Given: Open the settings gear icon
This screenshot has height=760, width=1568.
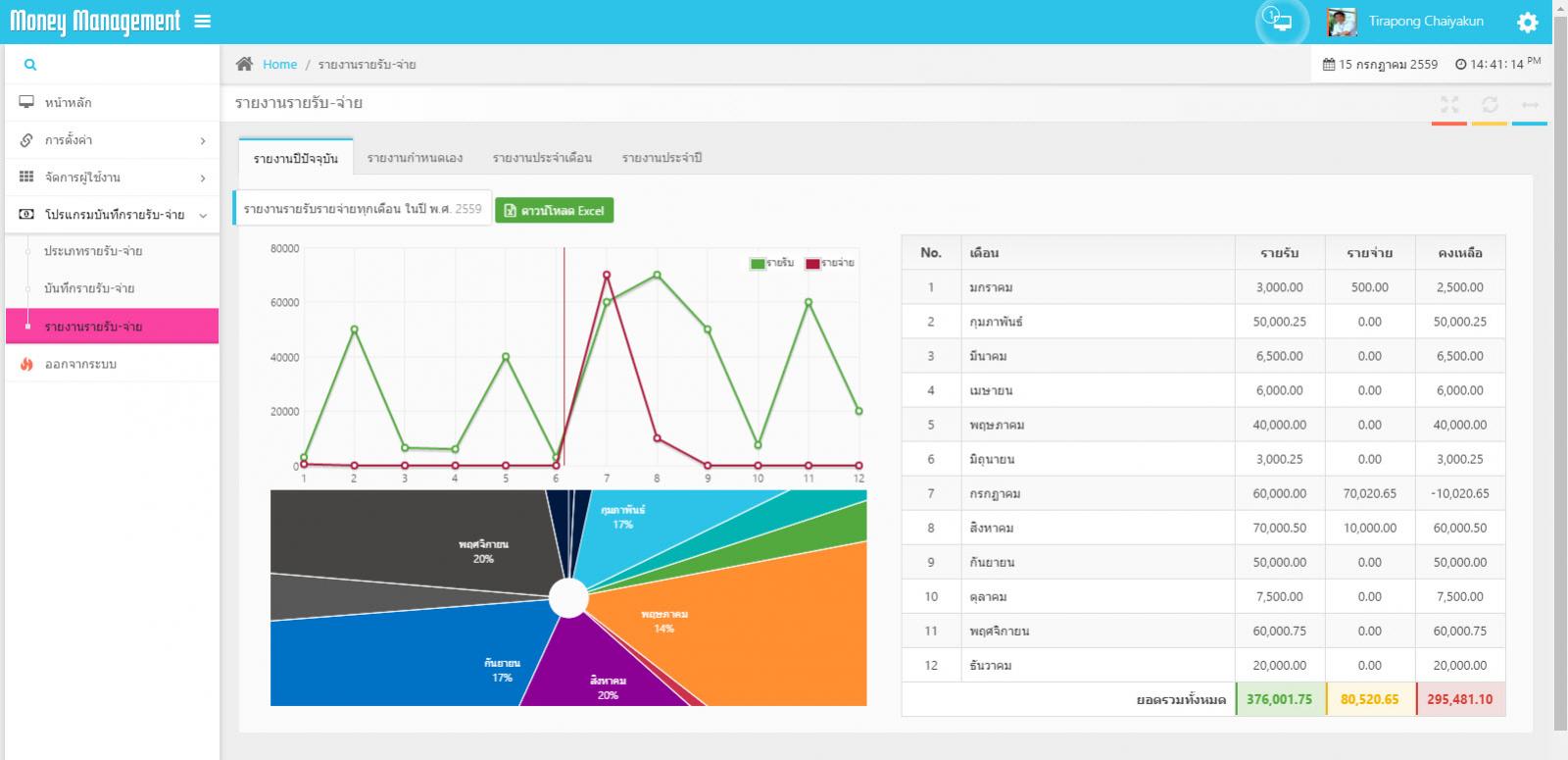Looking at the screenshot, I should click(1527, 22).
